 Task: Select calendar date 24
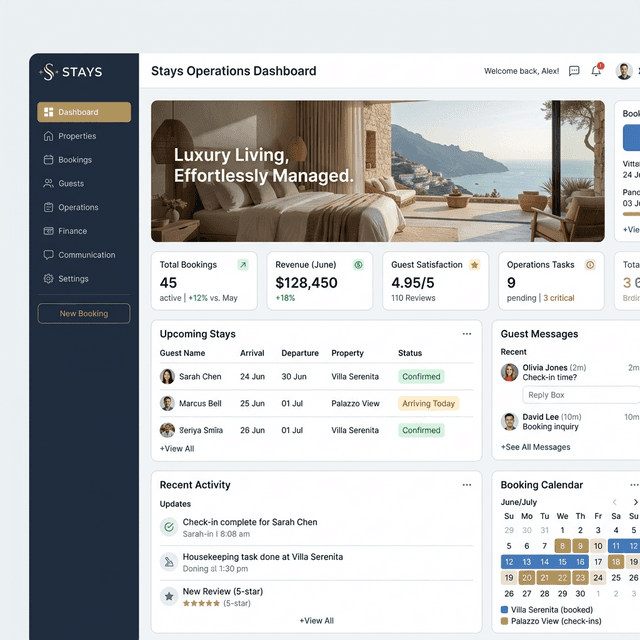click(x=598, y=578)
